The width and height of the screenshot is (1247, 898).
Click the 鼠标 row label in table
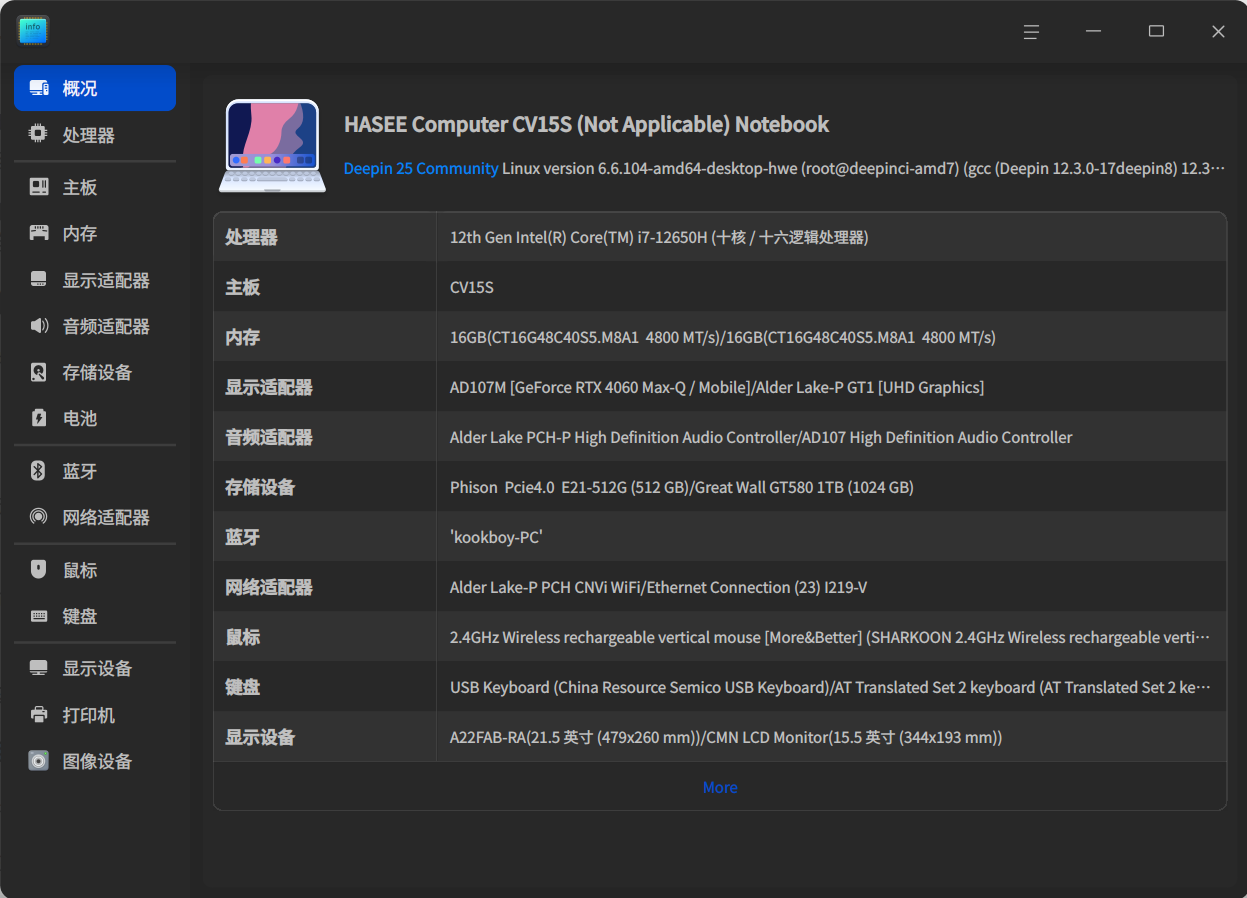(x=243, y=637)
